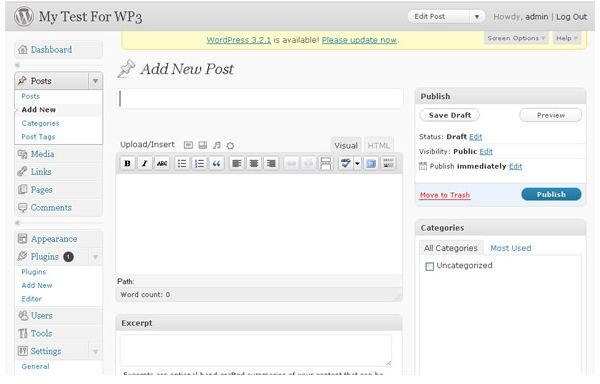600x384 pixels.
Task: Align text left
Action: (236, 163)
